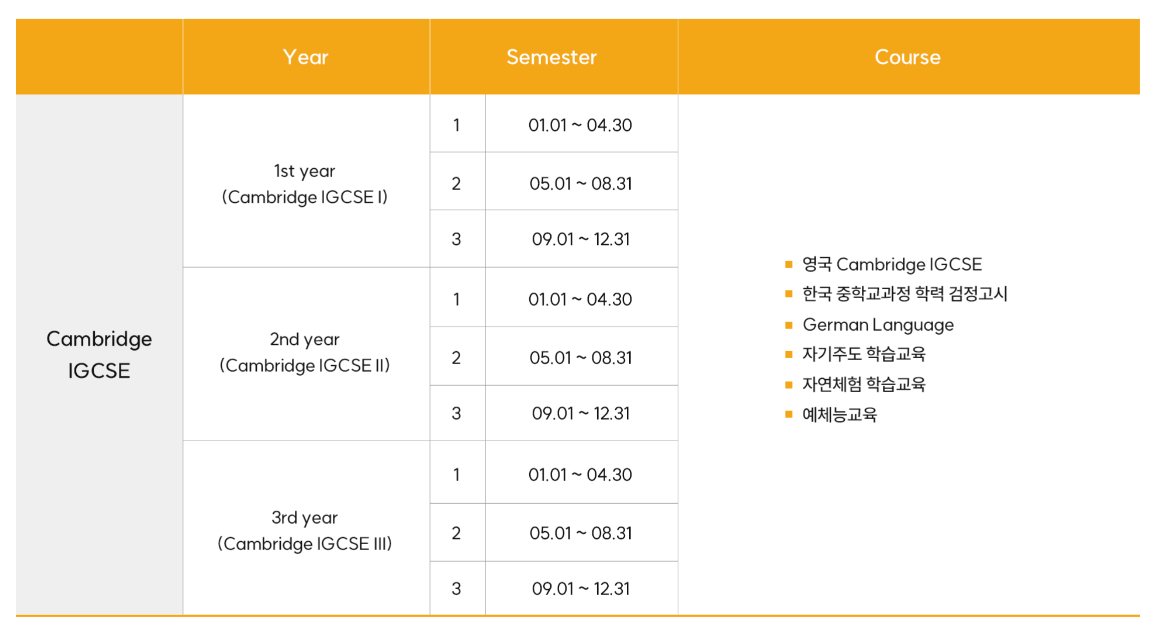Image resolution: width=1165 pixels, height=633 pixels.
Task: Click the Course column header
Action: tap(907, 57)
